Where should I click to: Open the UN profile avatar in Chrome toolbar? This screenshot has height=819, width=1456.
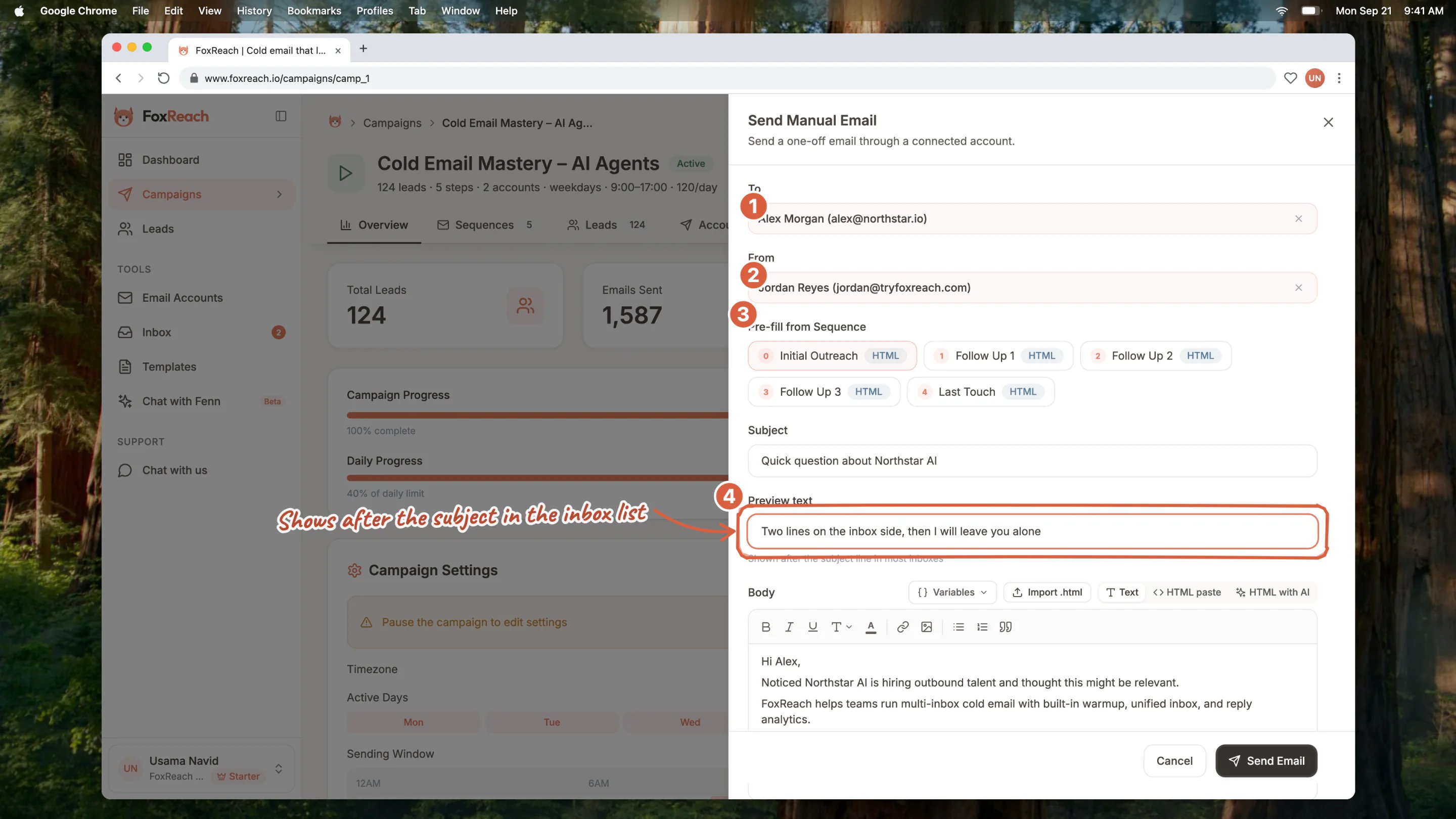(1314, 78)
